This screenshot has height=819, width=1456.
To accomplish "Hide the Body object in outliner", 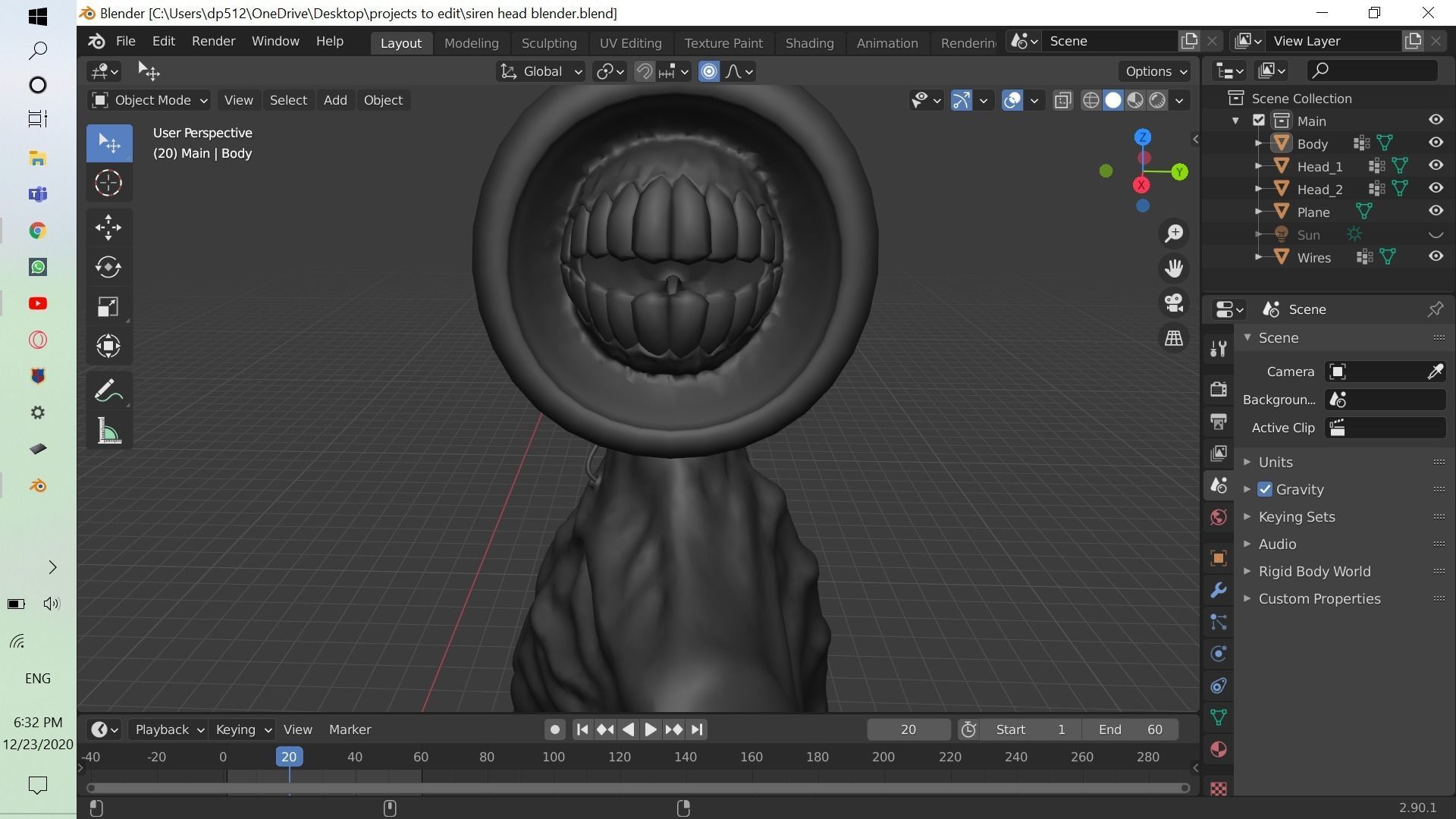I will 1436,143.
